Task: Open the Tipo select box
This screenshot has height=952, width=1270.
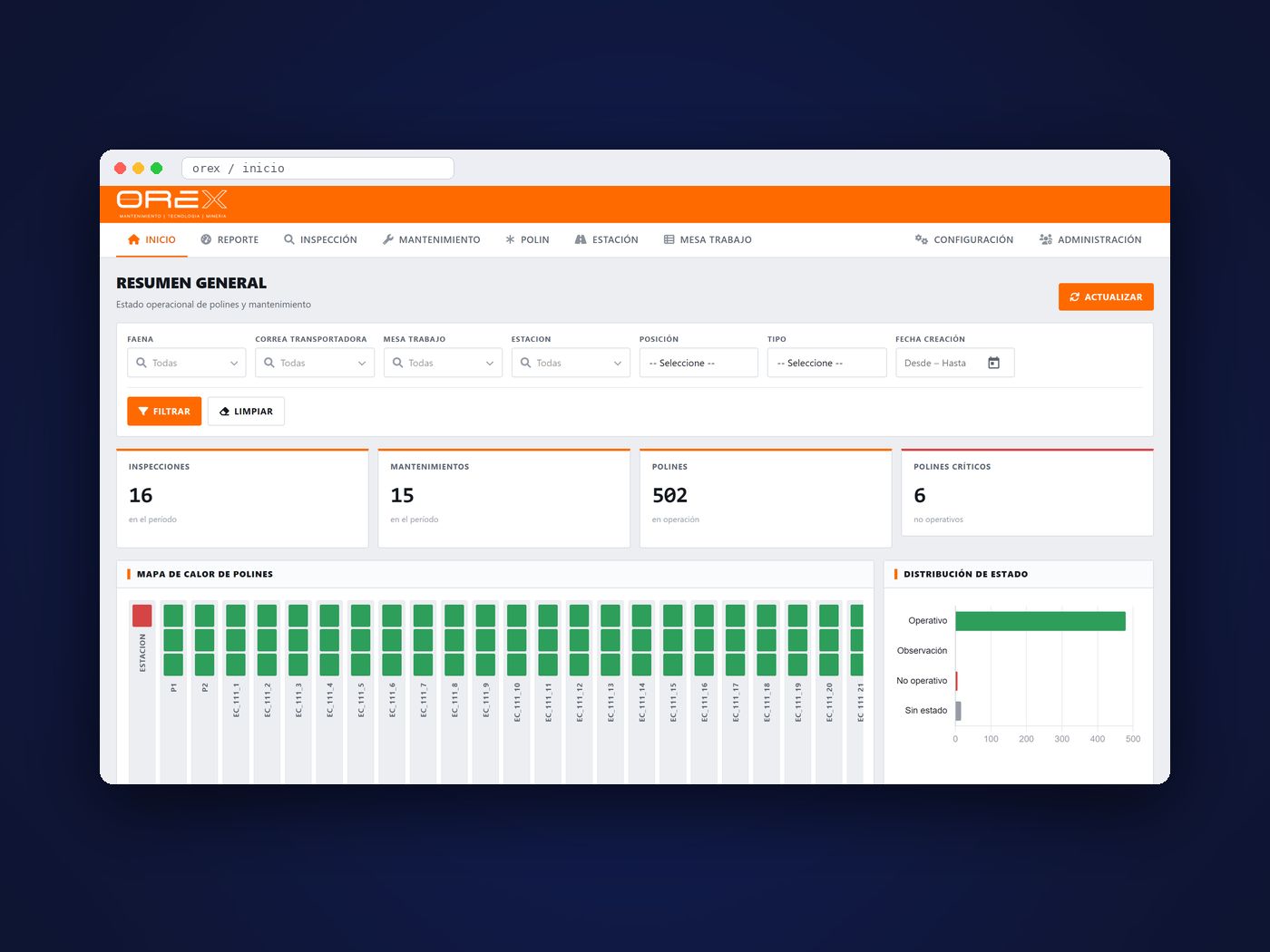Action: point(826,363)
